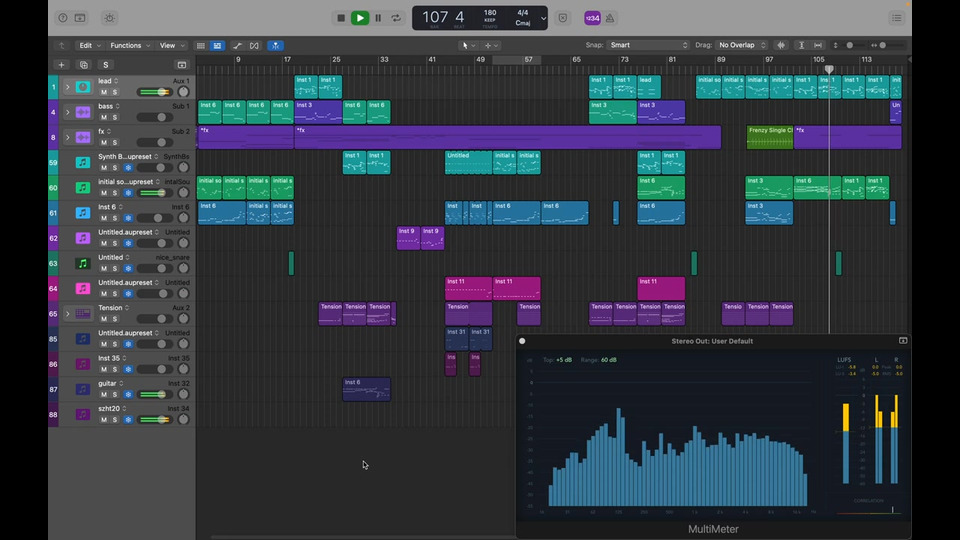Click the metronome icon in control bar
Screen dimensions: 960x540
click(x=610, y=18)
